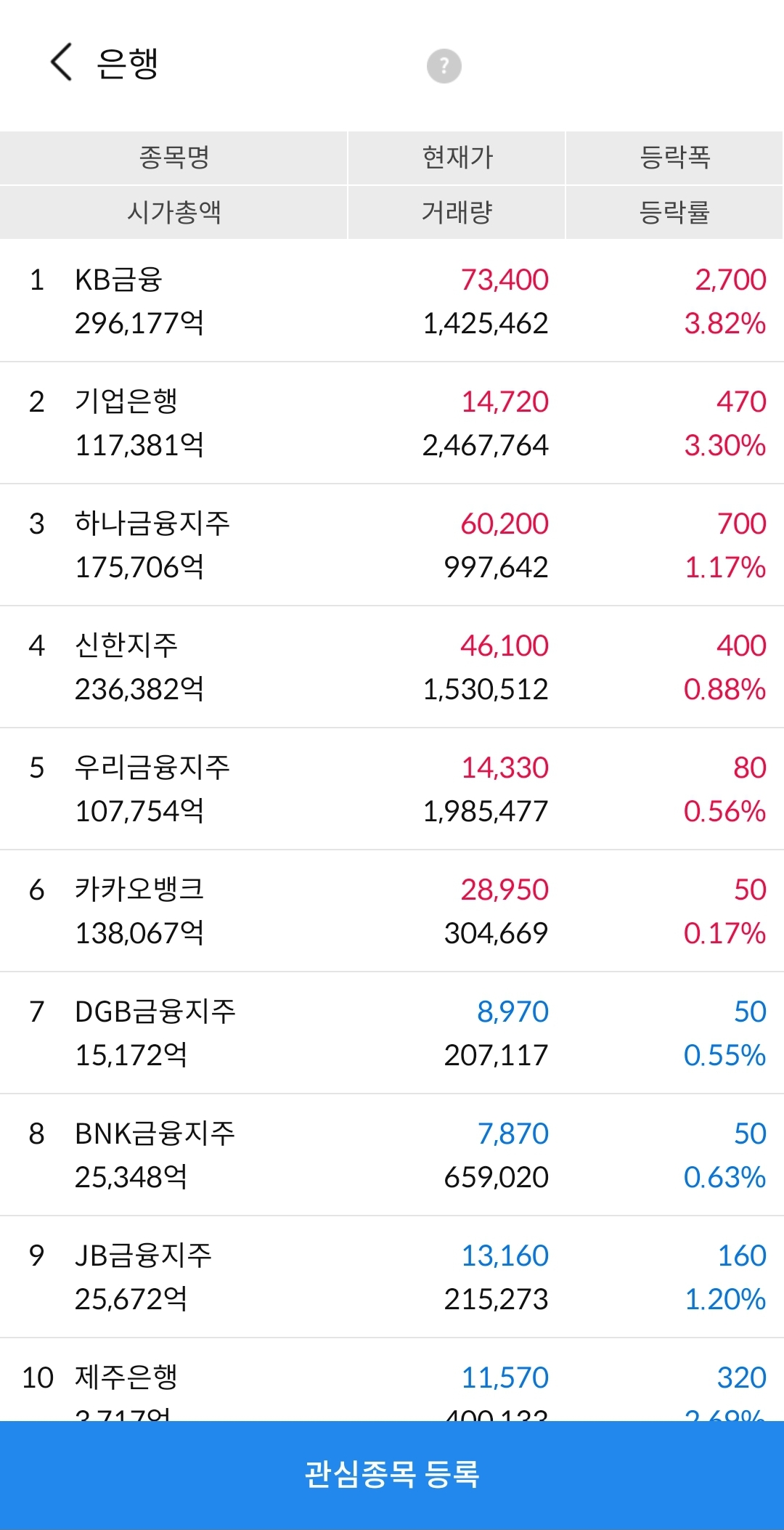Image resolution: width=784 pixels, height=1530 pixels.
Task: Sort by 등락폭 column header
Action: 675,158
